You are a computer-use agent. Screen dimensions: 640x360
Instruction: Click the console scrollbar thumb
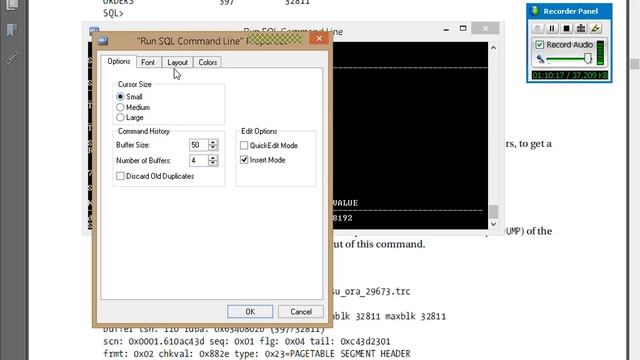(493, 211)
